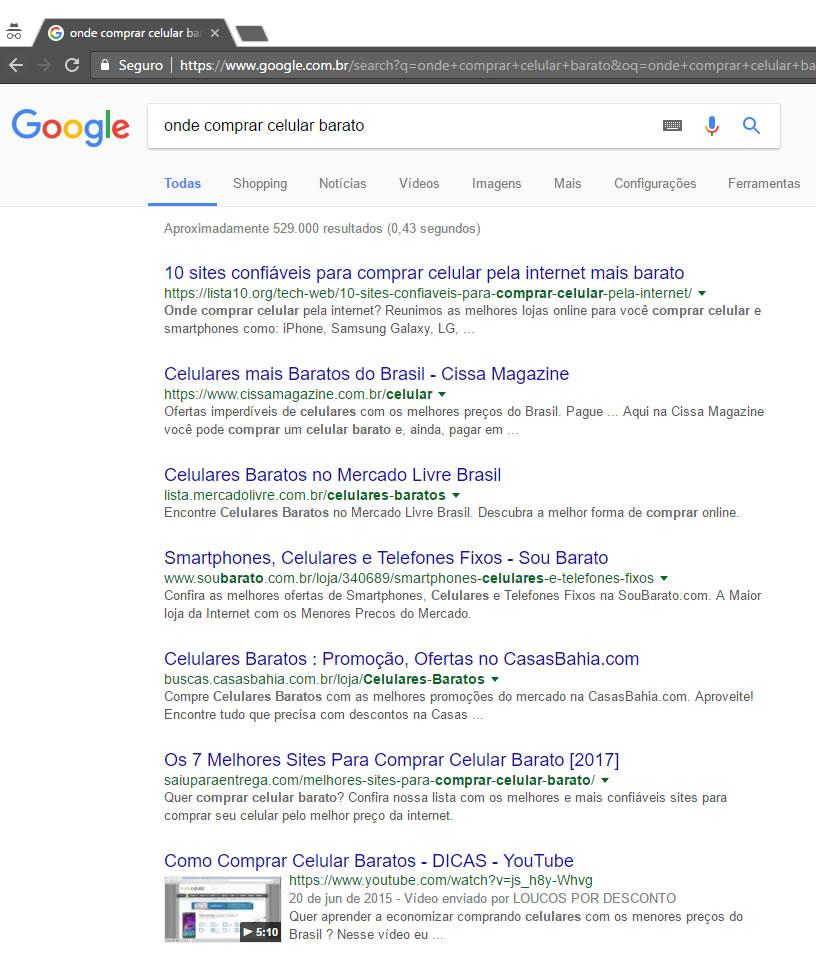This screenshot has height=960, width=816.
Task: Open the Configurações menu
Action: 655,184
